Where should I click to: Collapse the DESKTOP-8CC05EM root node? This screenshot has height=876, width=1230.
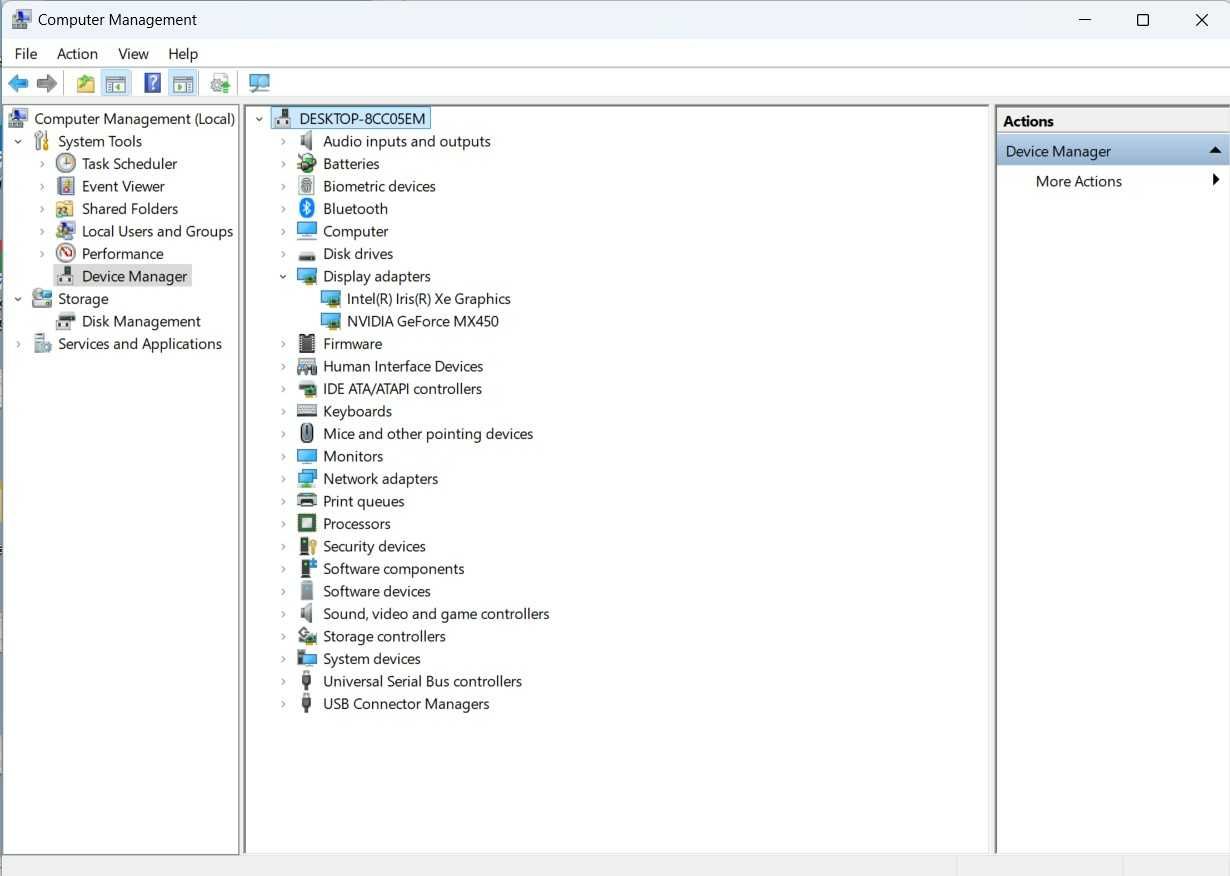(259, 118)
